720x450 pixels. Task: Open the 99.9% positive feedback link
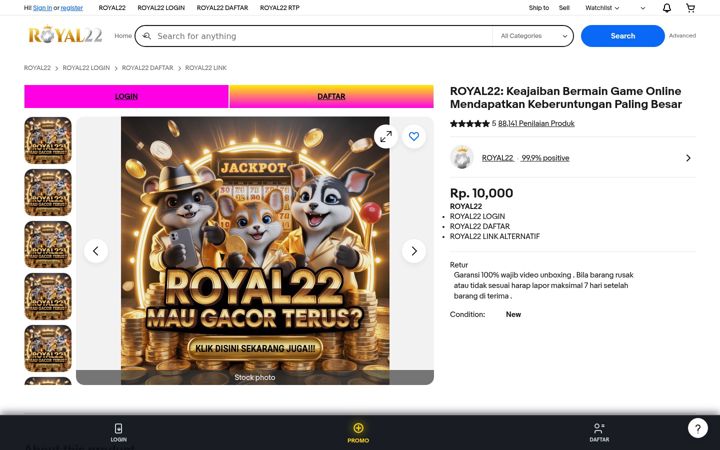tap(545, 158)
